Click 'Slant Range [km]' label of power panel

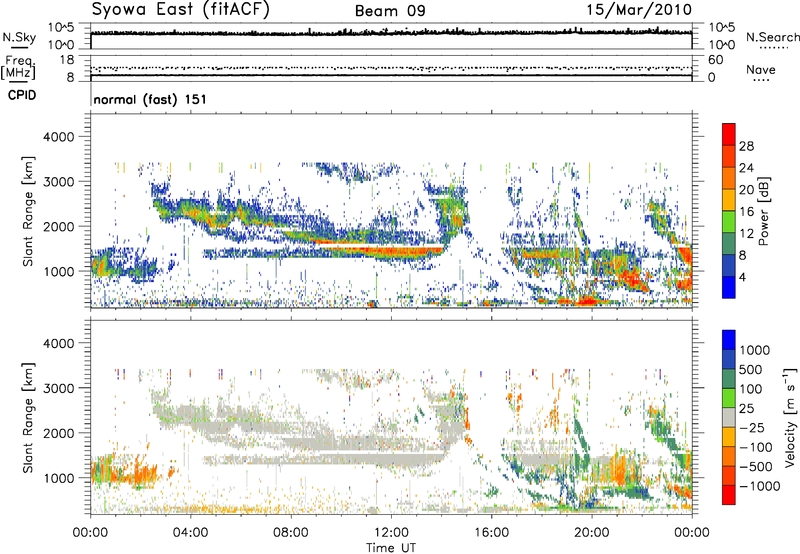[x=28, y=211]
